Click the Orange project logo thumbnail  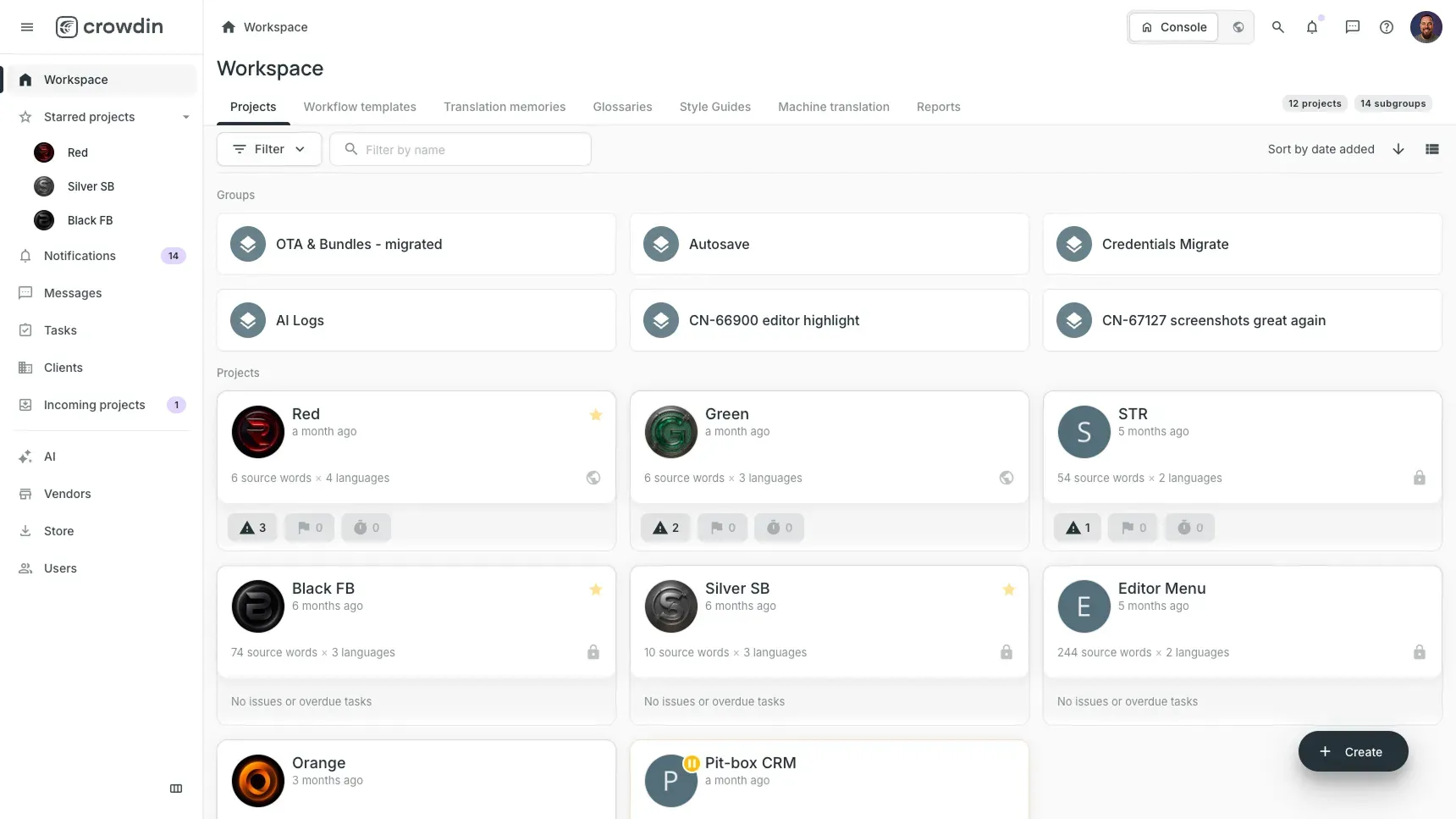258,781
